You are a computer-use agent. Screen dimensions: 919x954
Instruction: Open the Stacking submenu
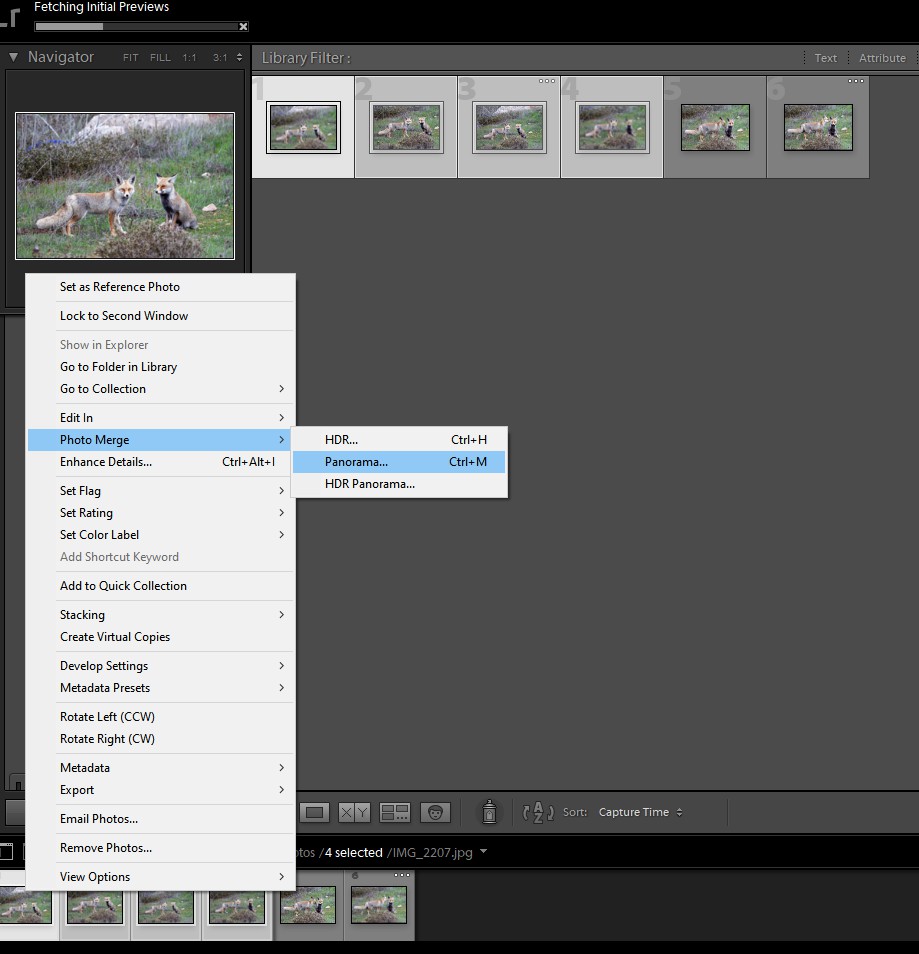tap(162, 615)
